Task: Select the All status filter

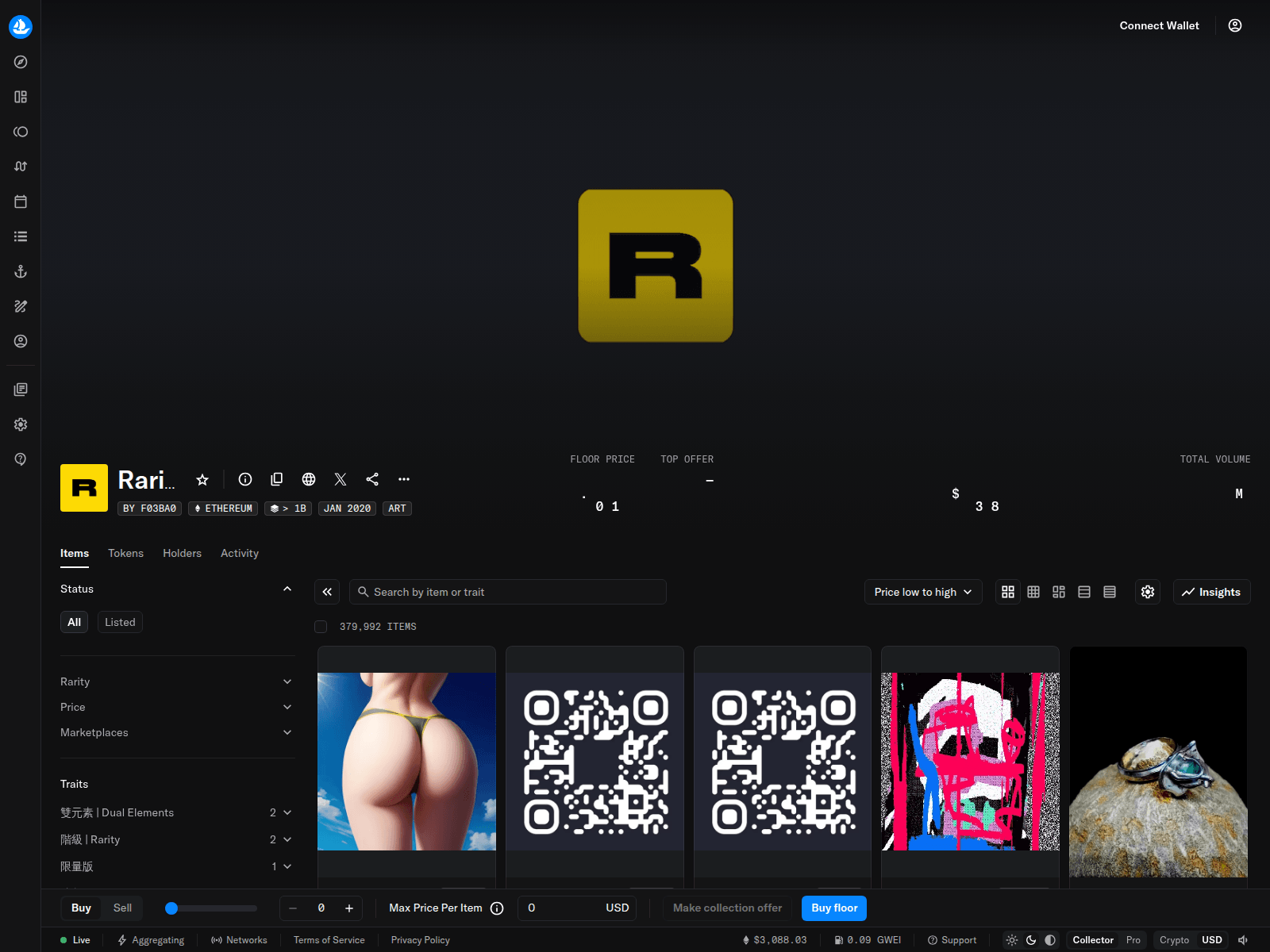Action: pyautogui.click(x=74, y=622)
